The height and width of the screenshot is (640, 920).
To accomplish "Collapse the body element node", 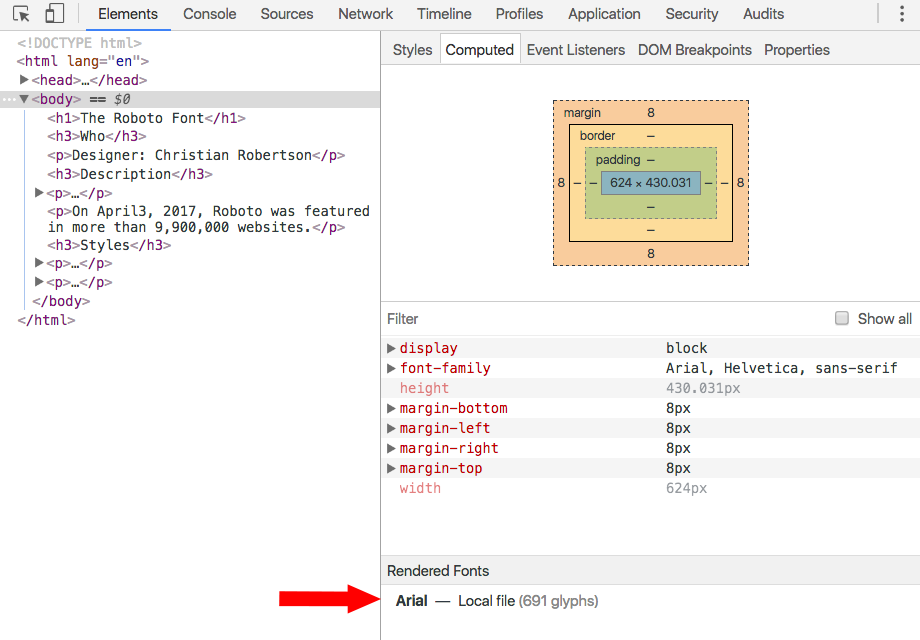I will coord(24,99).
